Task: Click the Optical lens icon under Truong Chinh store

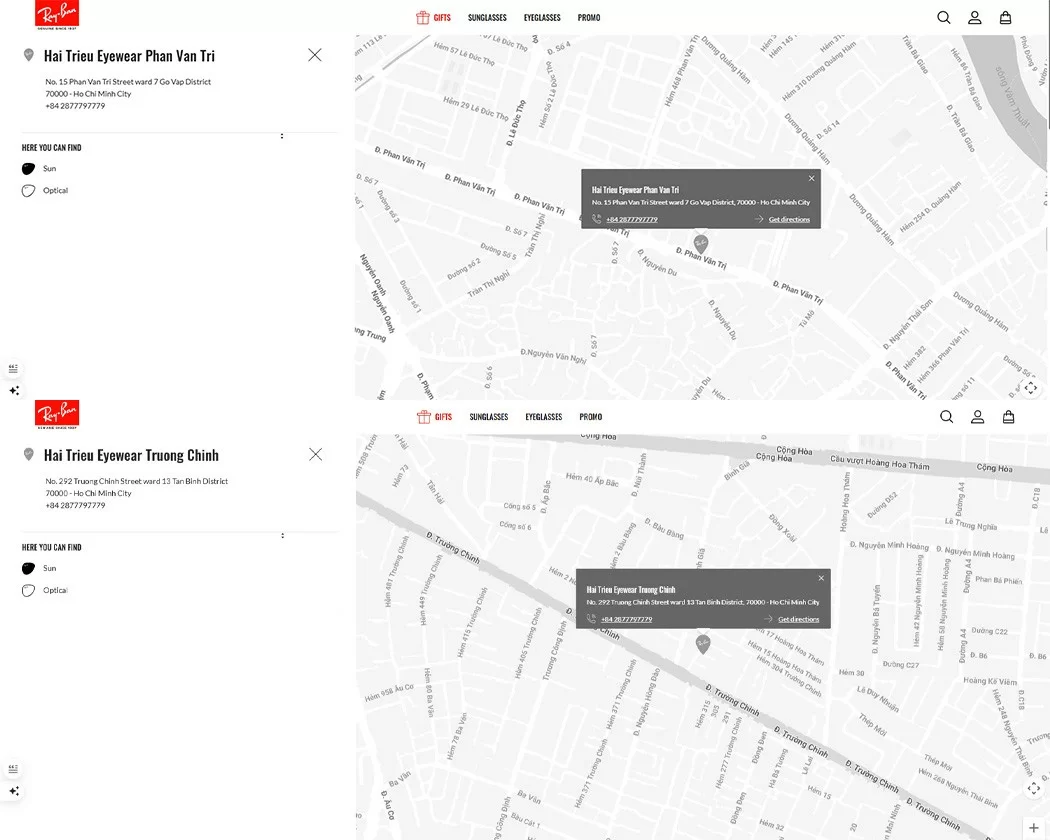Action: (28, 591)
